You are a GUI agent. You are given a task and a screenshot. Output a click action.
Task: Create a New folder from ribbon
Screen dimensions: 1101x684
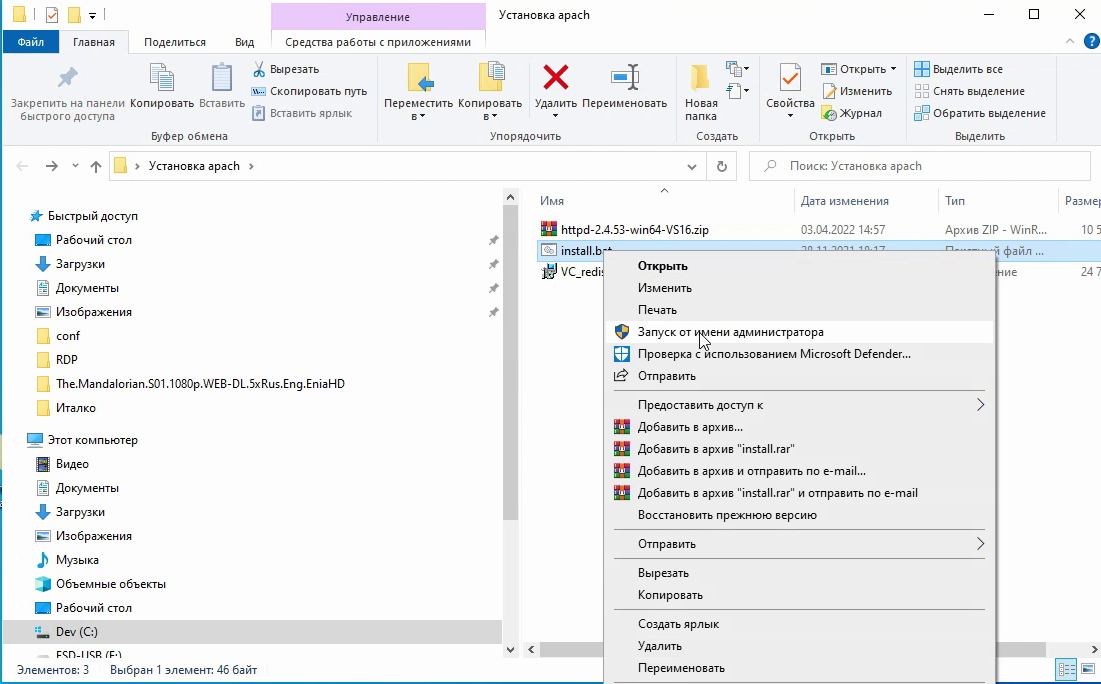pos(700,91)
